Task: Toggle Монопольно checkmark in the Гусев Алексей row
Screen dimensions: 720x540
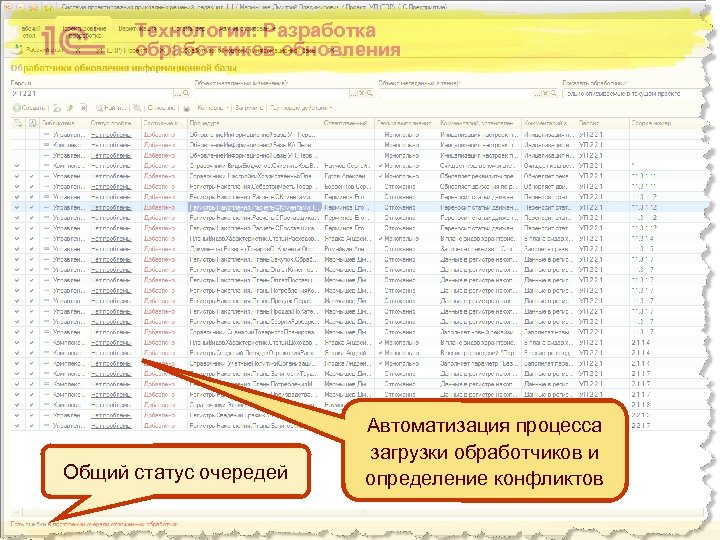Action: pos(381,176)
